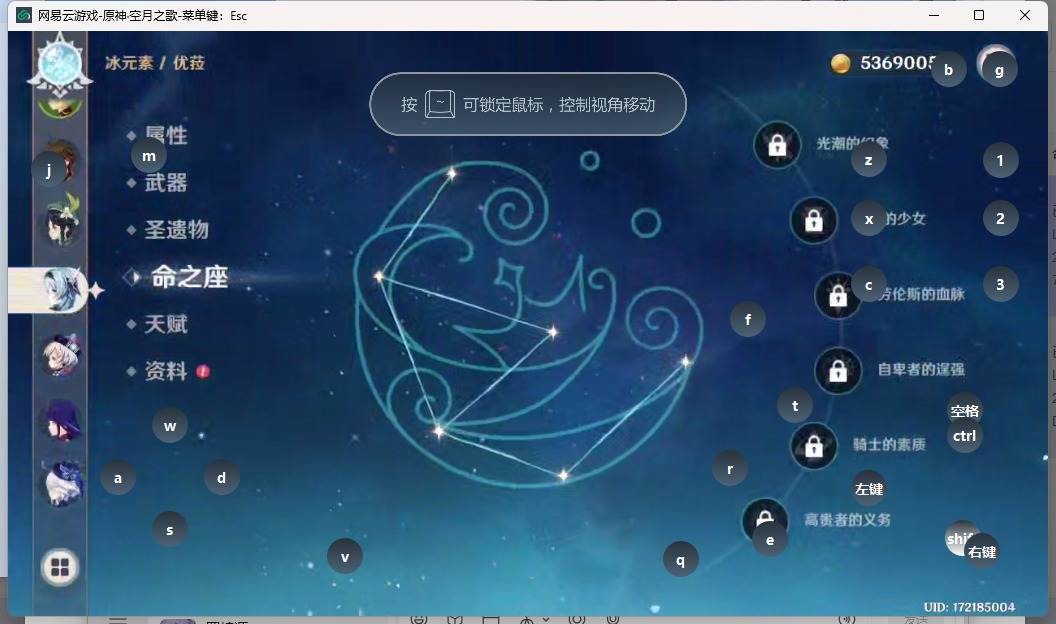
Task: Tap the virtual 's' key button
Action: (170, 530)
